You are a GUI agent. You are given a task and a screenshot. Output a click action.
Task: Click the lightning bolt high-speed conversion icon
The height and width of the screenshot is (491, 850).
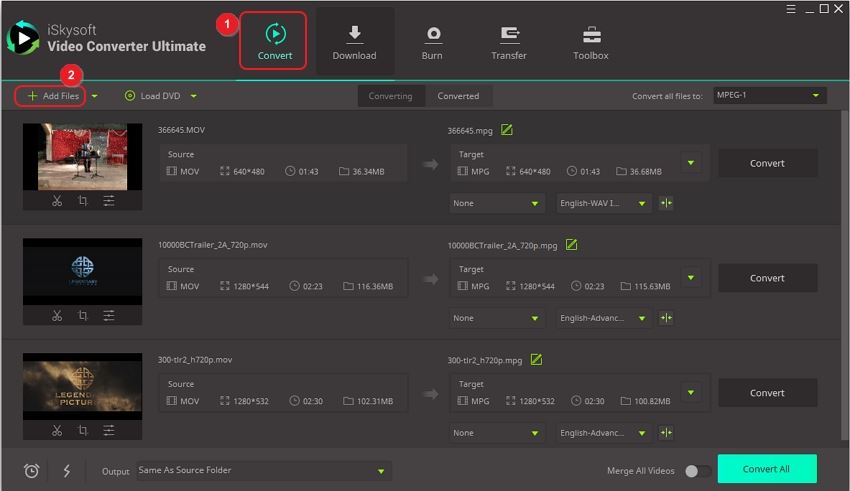pyautogui.click(x=66, y=470)
